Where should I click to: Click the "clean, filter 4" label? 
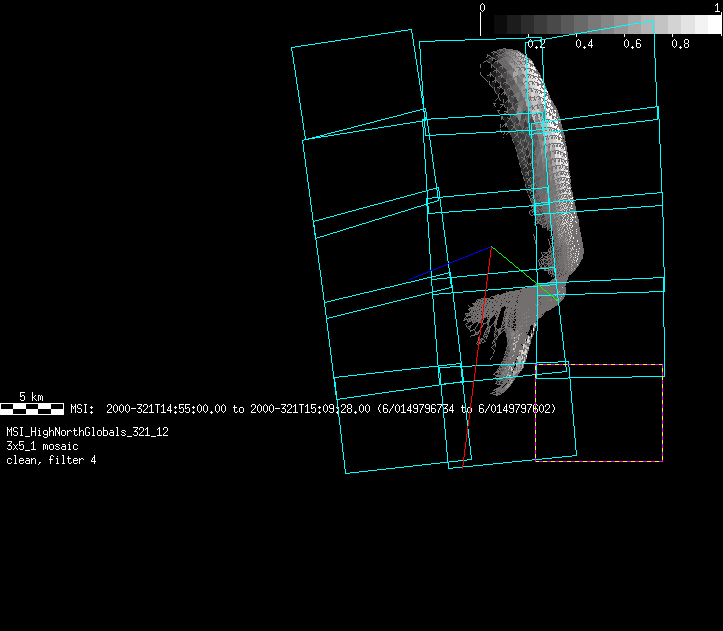(51, 460)
